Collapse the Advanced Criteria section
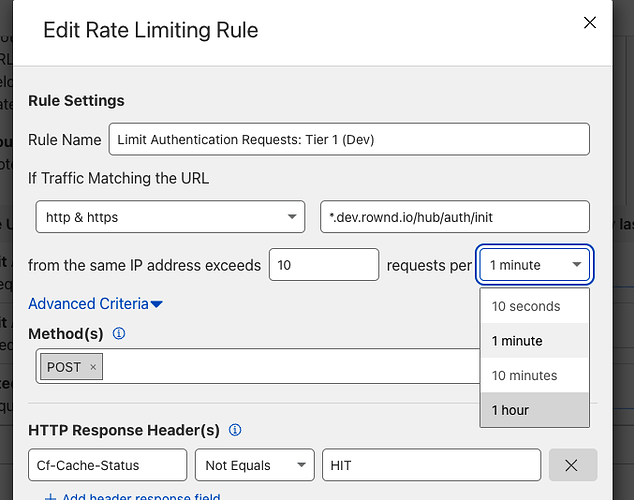This screenshot has width=634, height=500. tap(95, 304)
